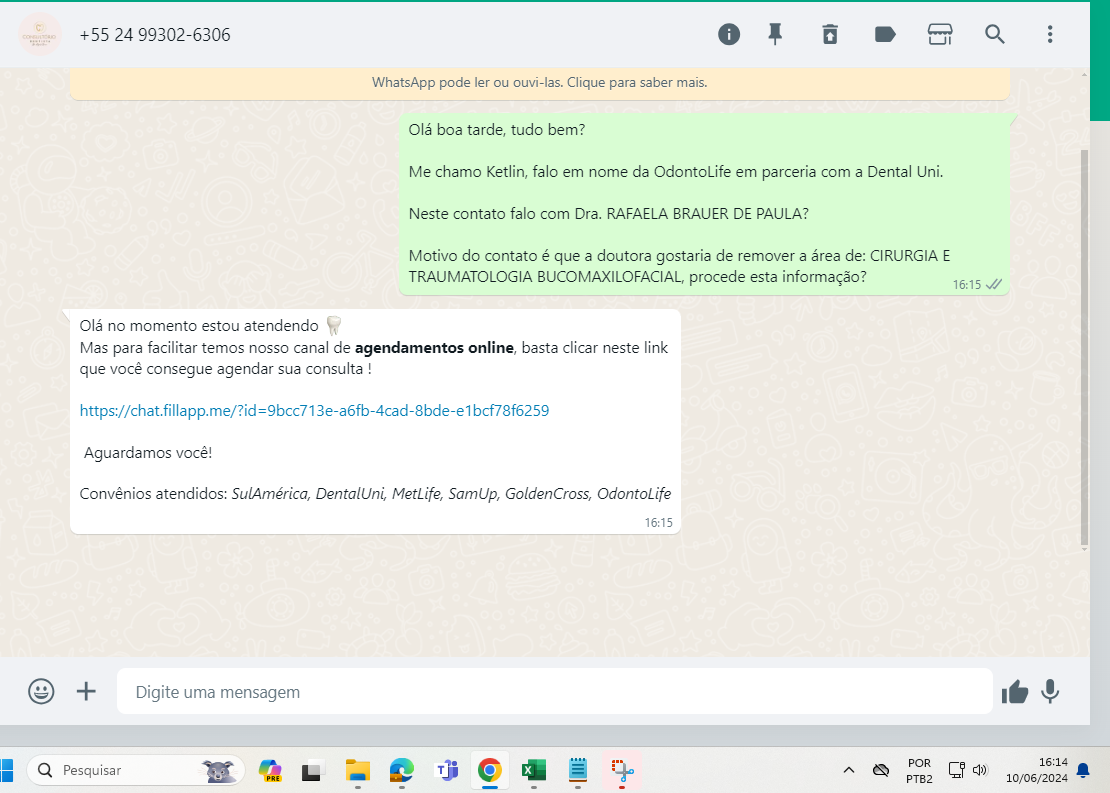The height and width of the screenshot is (793, 1110).
Task: Click the tooth emoji in received message
Action: 333,326
